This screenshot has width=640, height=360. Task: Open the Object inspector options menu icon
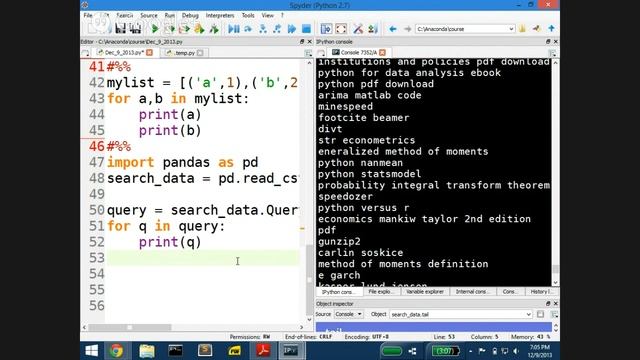pyautogui.click(x=554, y=314)
